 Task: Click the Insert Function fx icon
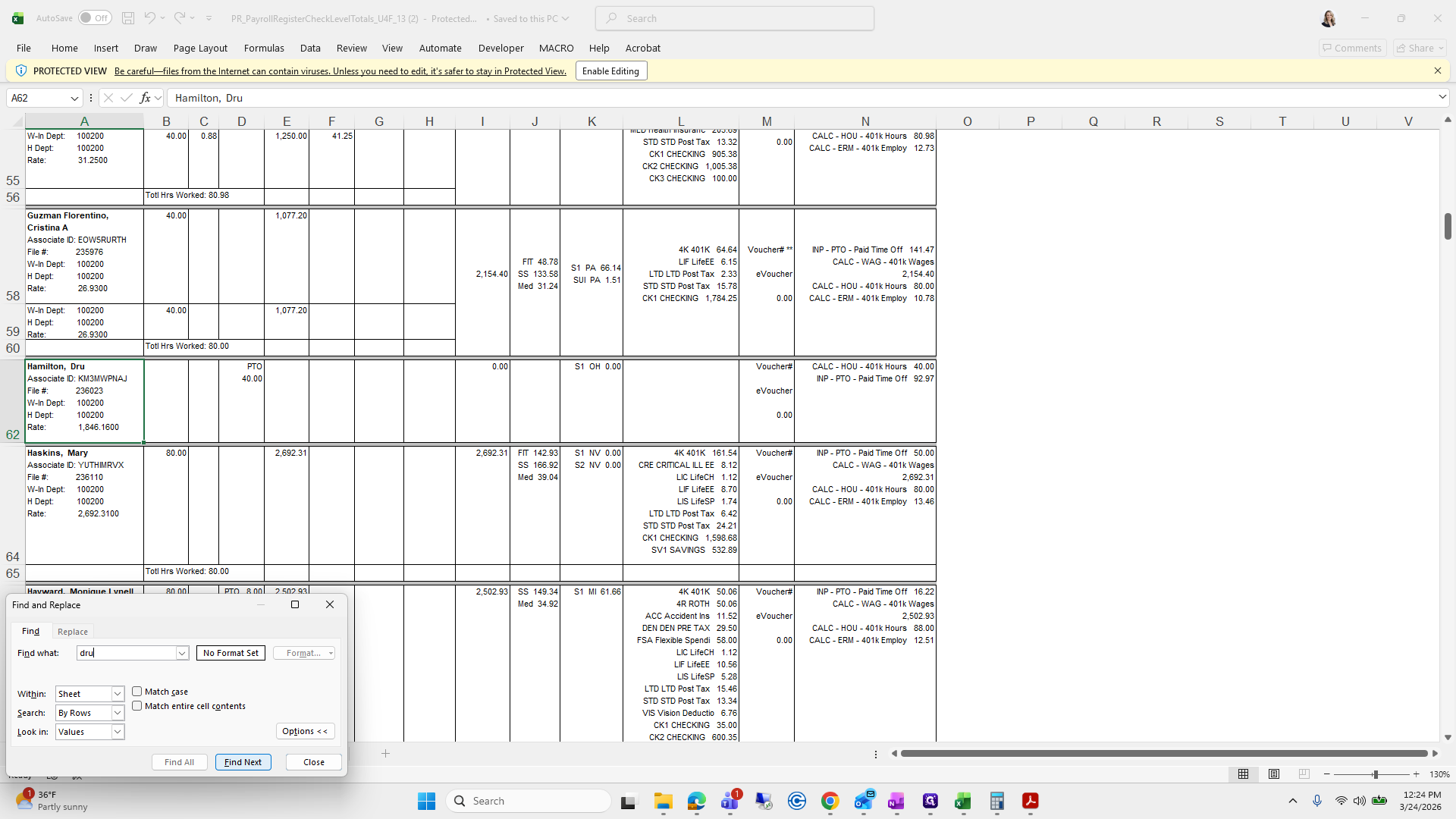click(x=145, y=98)
